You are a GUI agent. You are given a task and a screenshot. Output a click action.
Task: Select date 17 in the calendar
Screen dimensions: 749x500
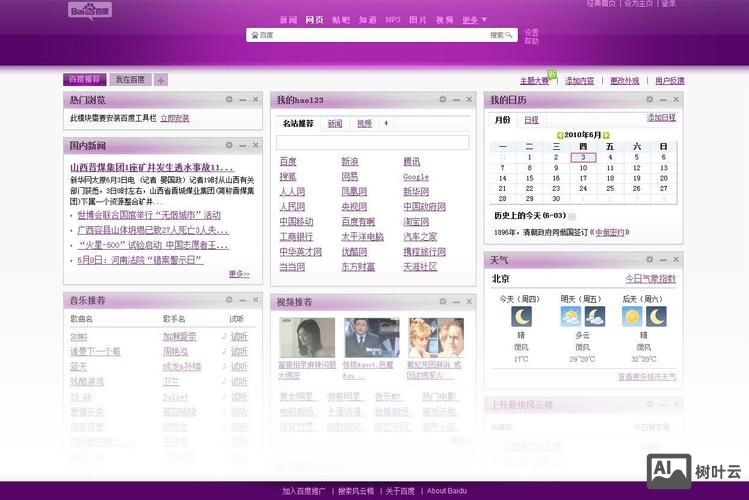[x=583, y=178]
